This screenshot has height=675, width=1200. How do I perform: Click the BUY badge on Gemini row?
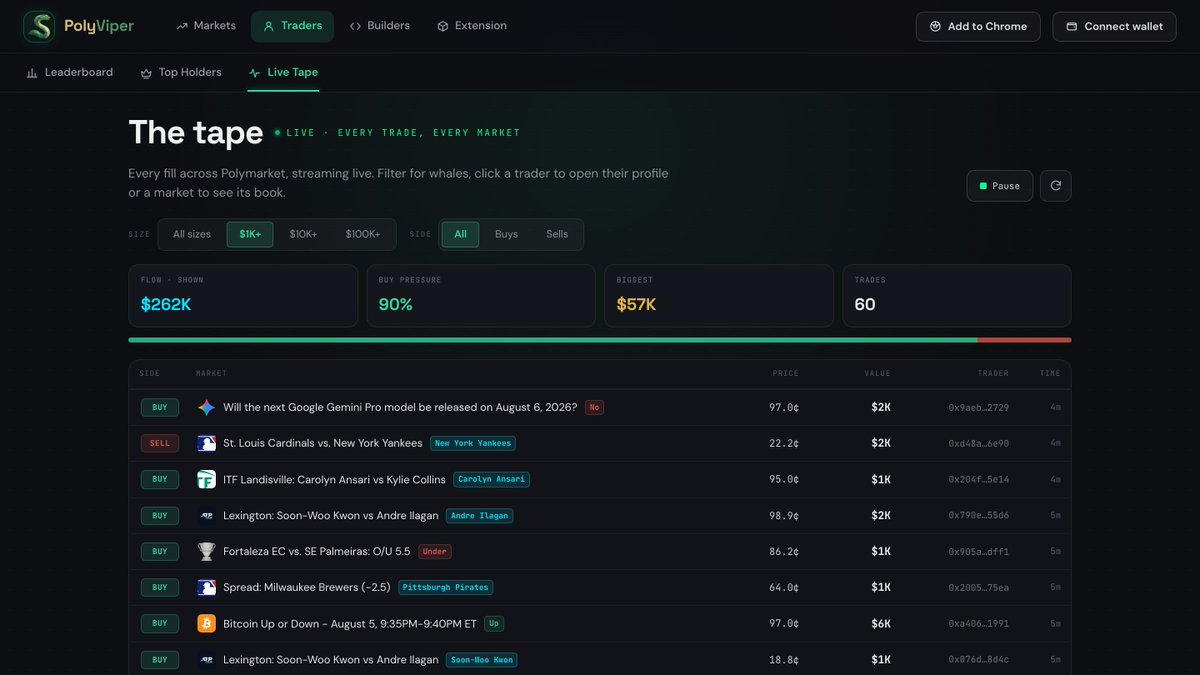(160, 408)
